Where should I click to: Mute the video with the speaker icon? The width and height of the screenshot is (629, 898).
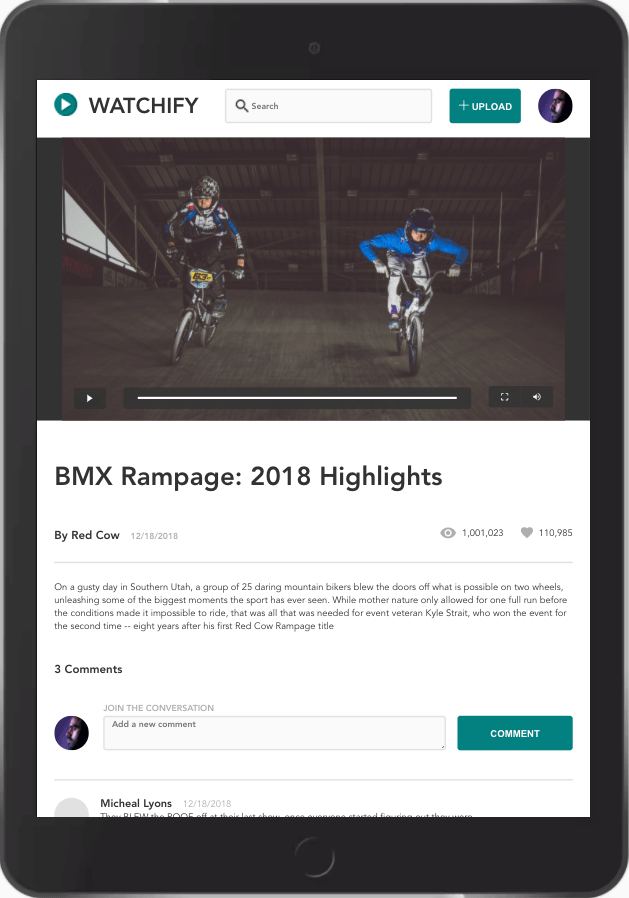tap(537, 397)
